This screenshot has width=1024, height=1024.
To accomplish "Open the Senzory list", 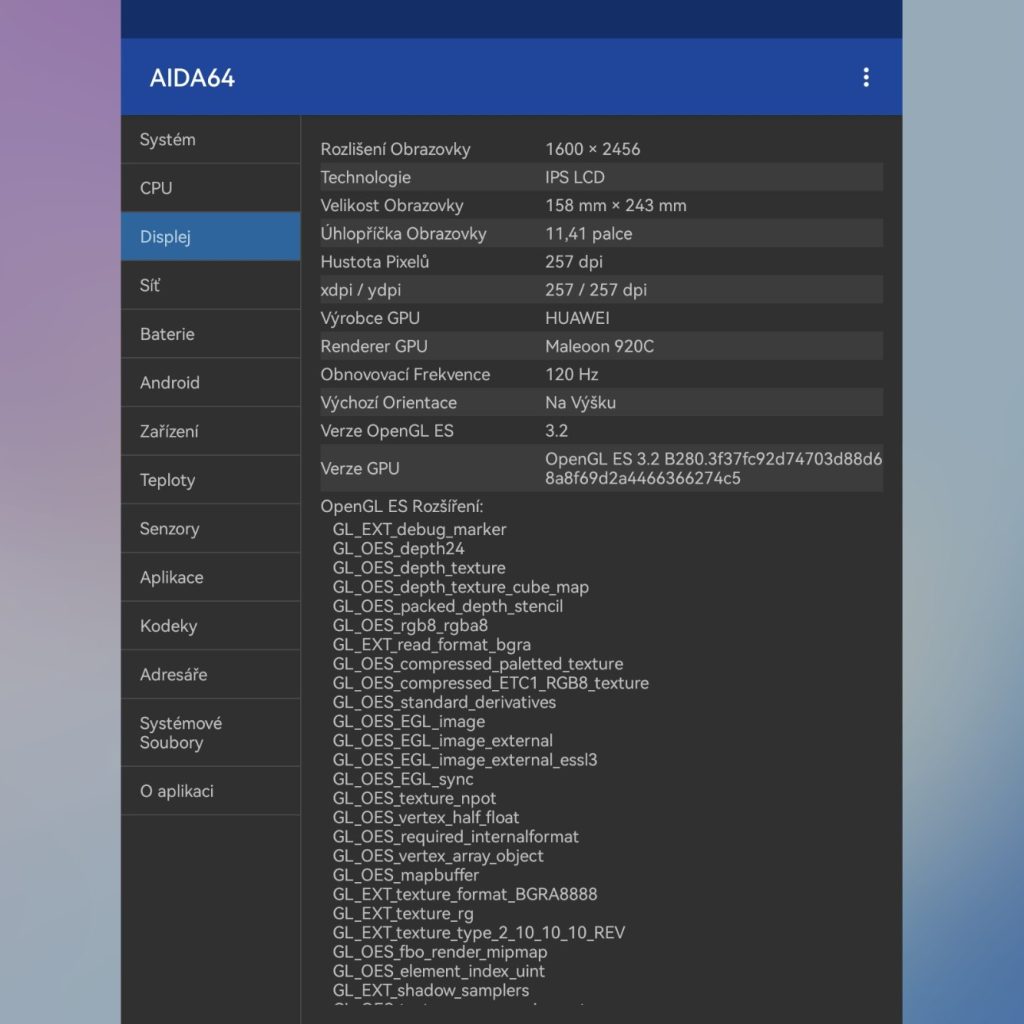I will [210, 529].
